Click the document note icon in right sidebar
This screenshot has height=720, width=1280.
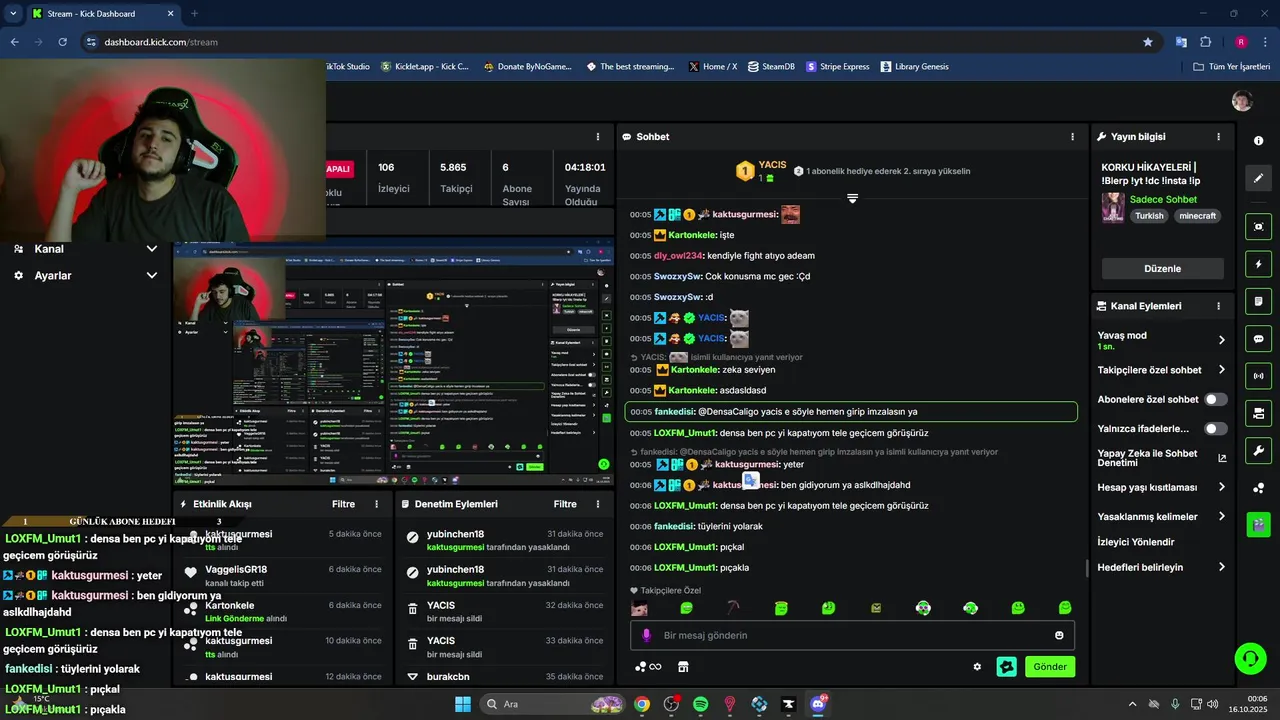point(1258,301)
